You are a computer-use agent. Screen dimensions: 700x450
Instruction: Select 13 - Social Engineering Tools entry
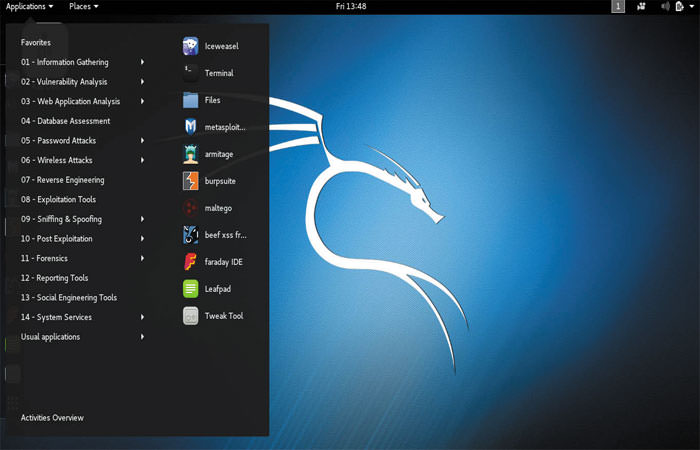(69, 298)
